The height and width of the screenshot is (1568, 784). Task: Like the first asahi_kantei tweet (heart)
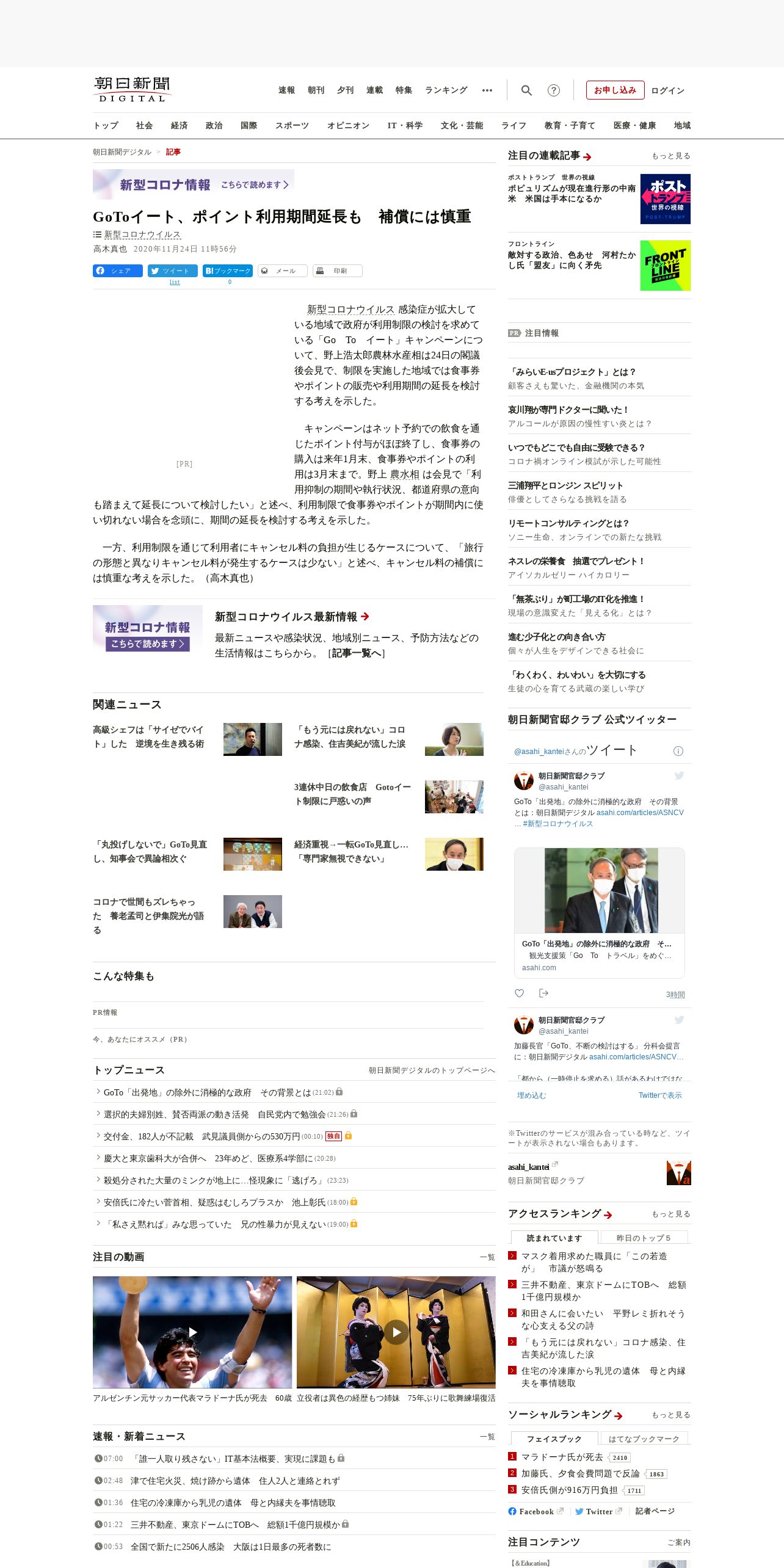519,993
